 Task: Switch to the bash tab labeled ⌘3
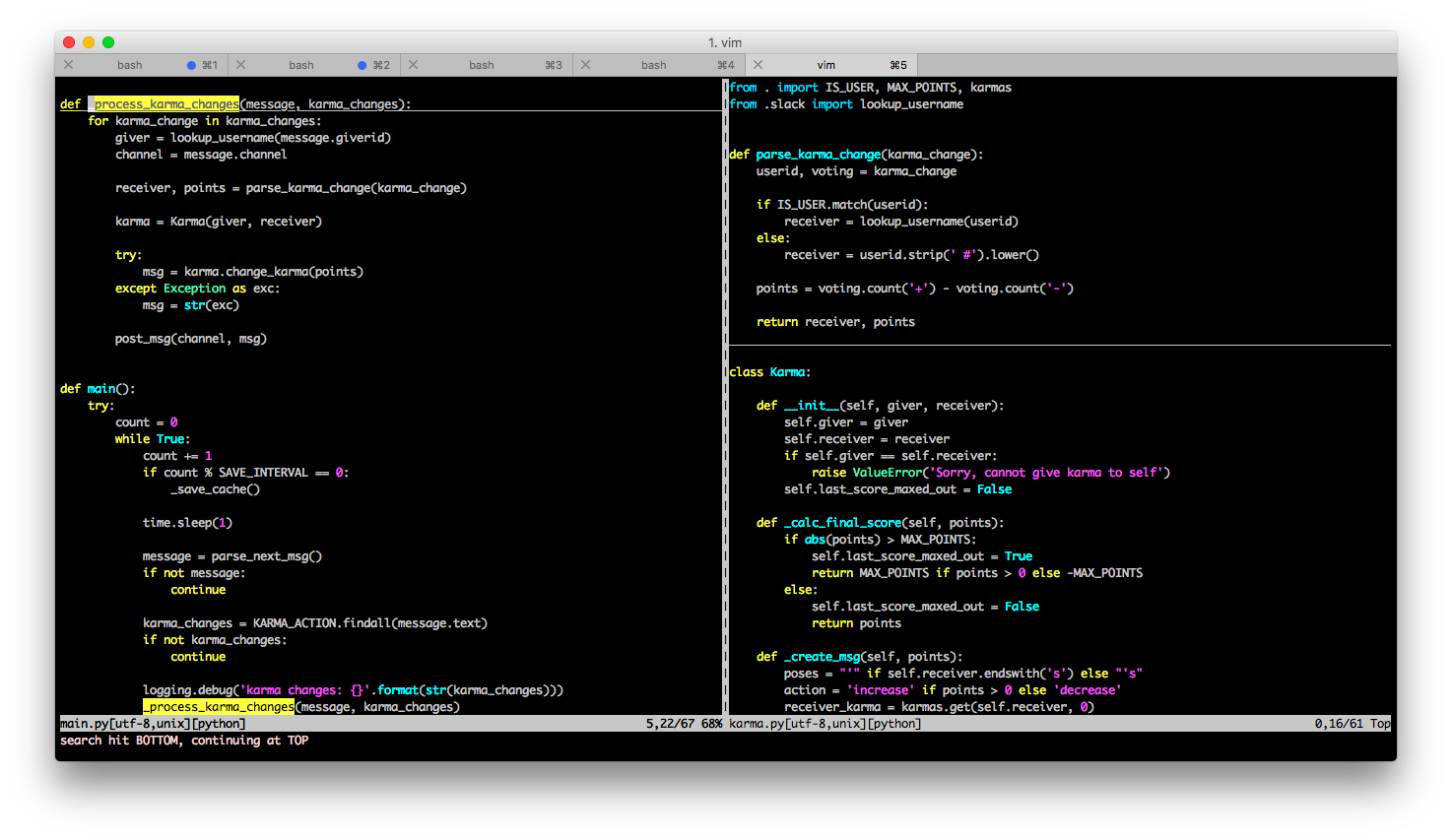click(482, 65)
